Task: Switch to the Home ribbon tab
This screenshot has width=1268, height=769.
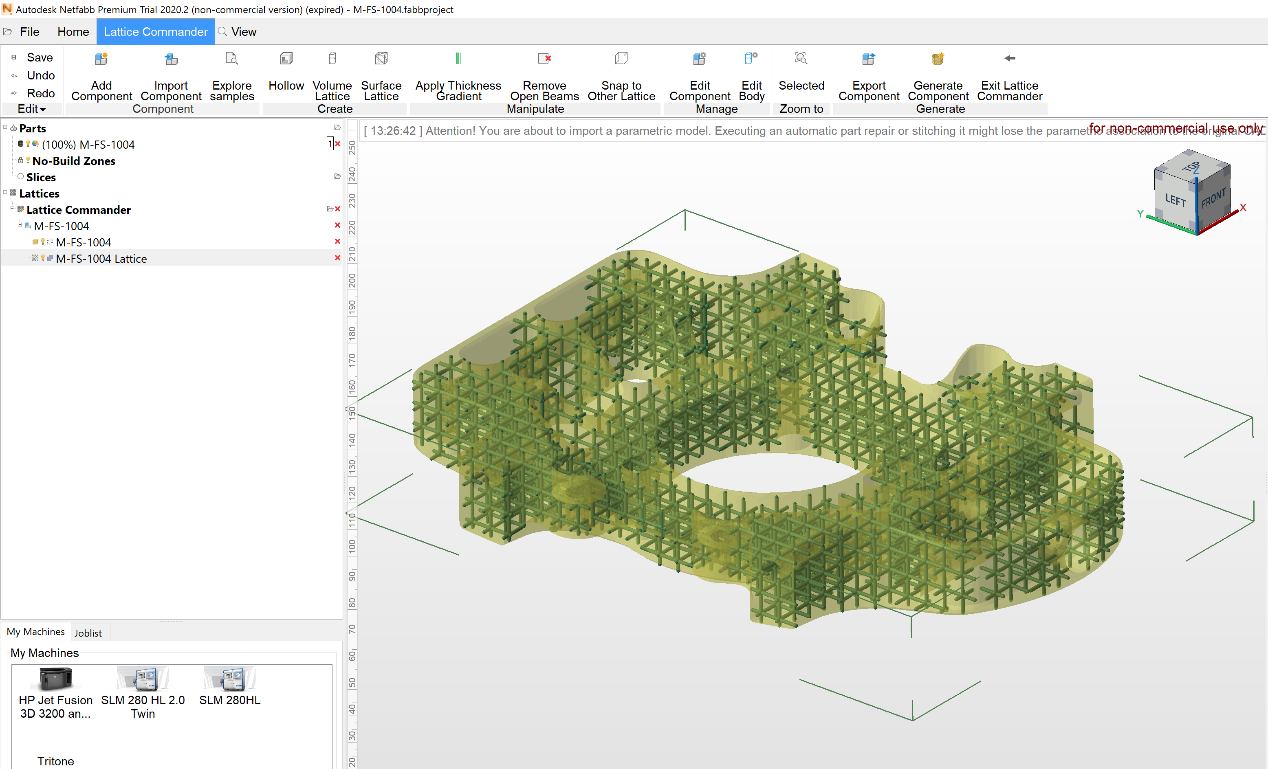Action: (x=72, y=31)
